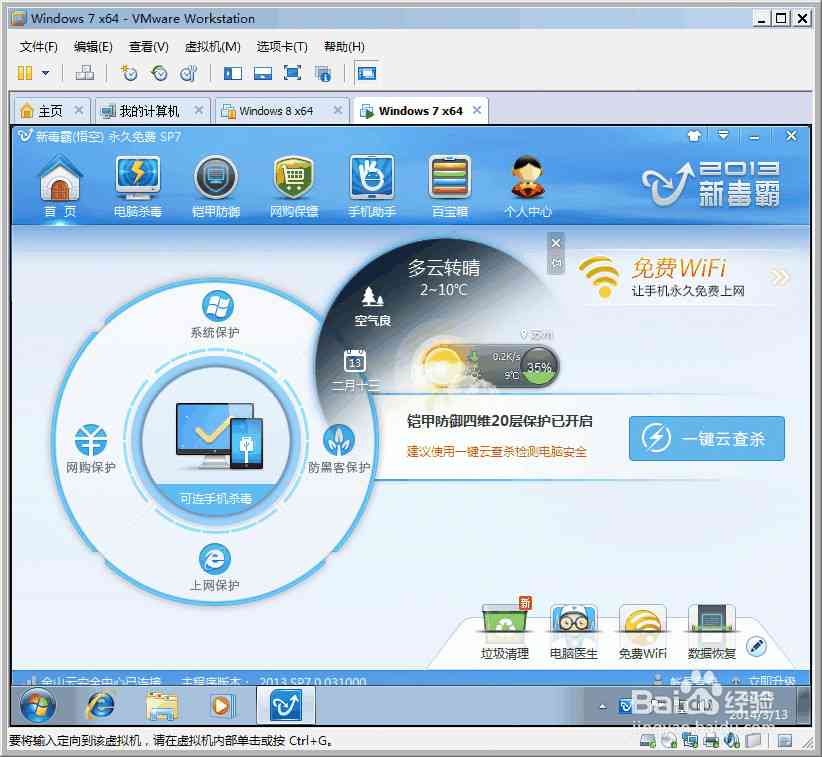This screenshot has height=757, width=822.
Task: Open 手机助手 phone assistant
Action: (372, 186)
